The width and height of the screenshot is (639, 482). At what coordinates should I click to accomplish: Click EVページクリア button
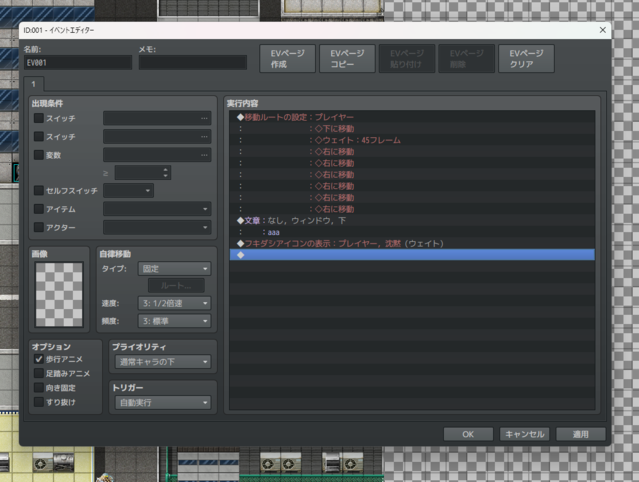(526, 59)
